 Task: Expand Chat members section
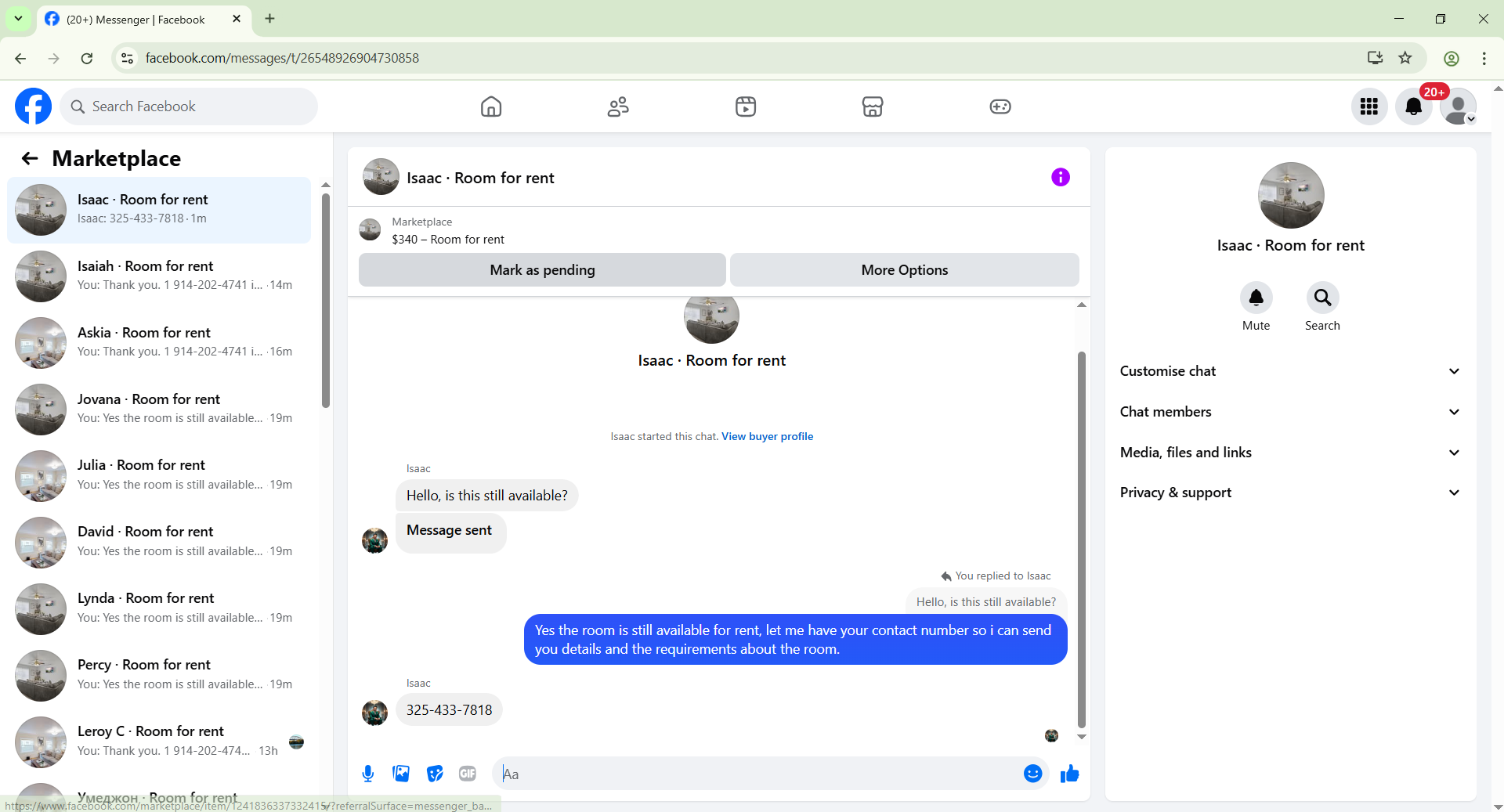(1290, 412)
